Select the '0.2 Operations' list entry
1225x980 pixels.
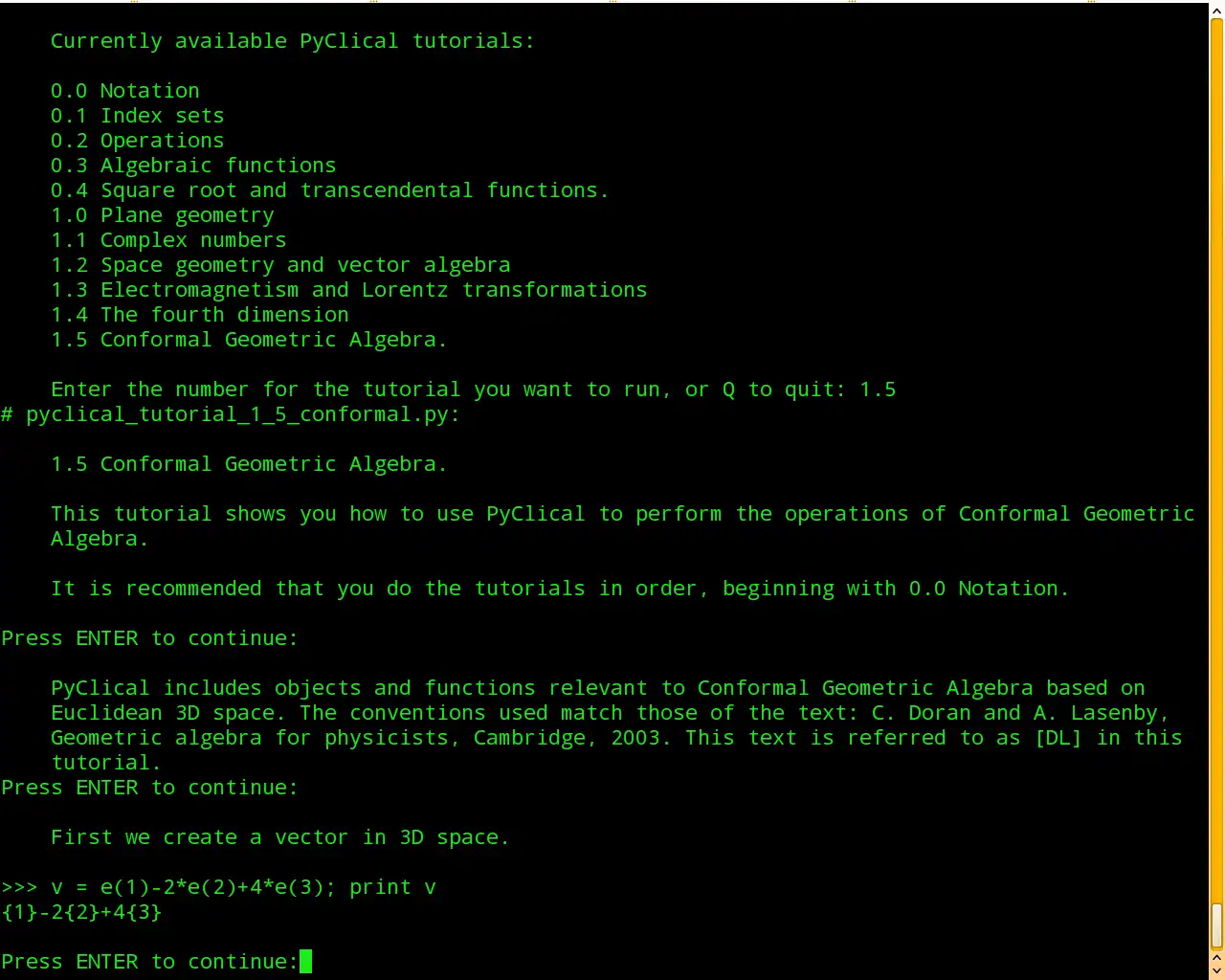(x=138, y=141)
